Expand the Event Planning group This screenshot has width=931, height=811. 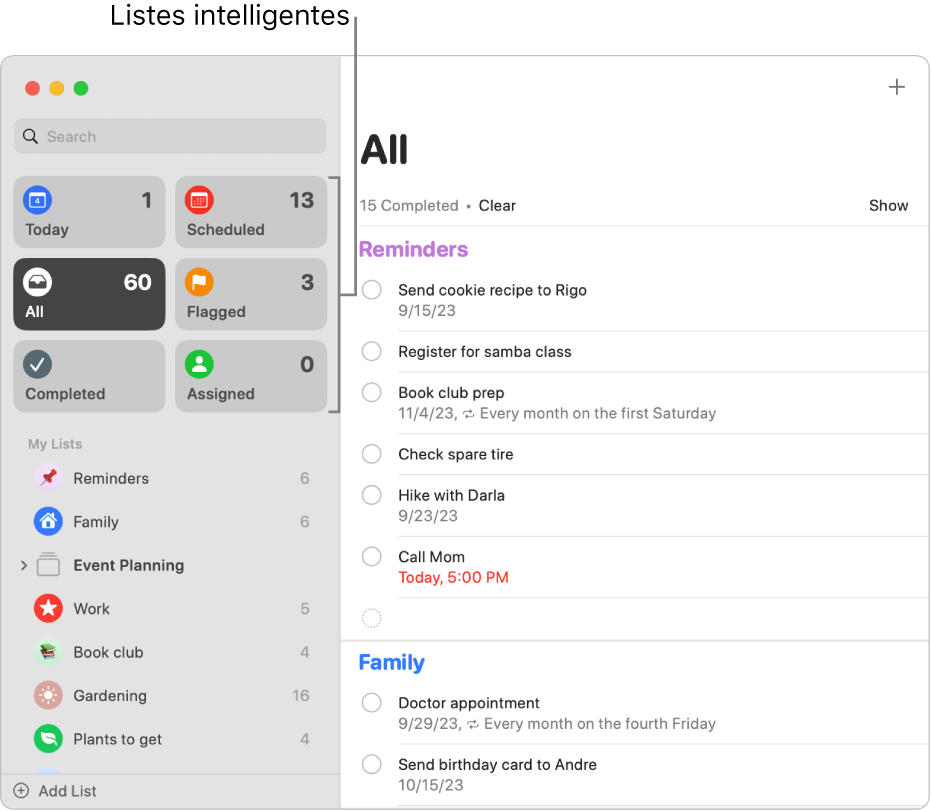click(x=24, y=566)
